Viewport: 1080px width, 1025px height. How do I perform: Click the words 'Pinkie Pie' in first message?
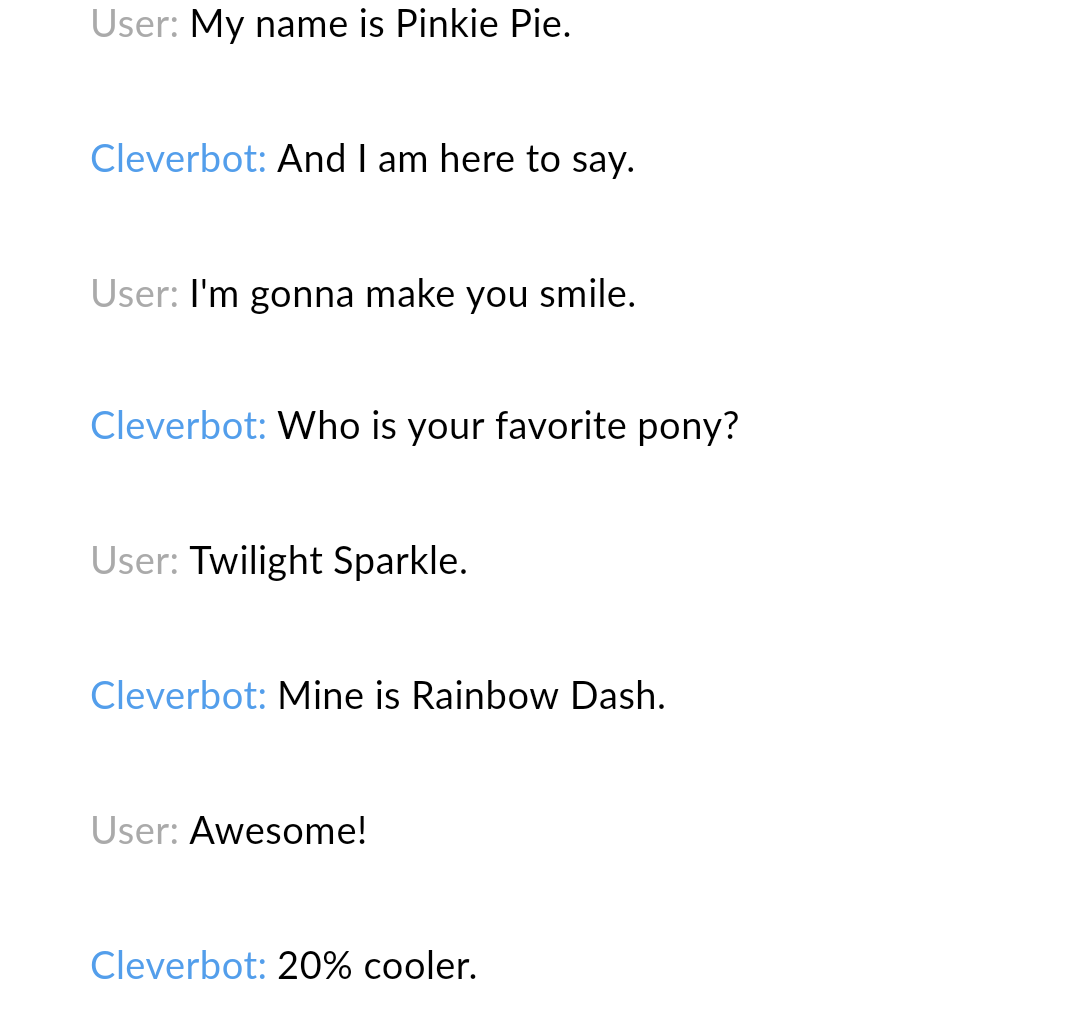483,25
